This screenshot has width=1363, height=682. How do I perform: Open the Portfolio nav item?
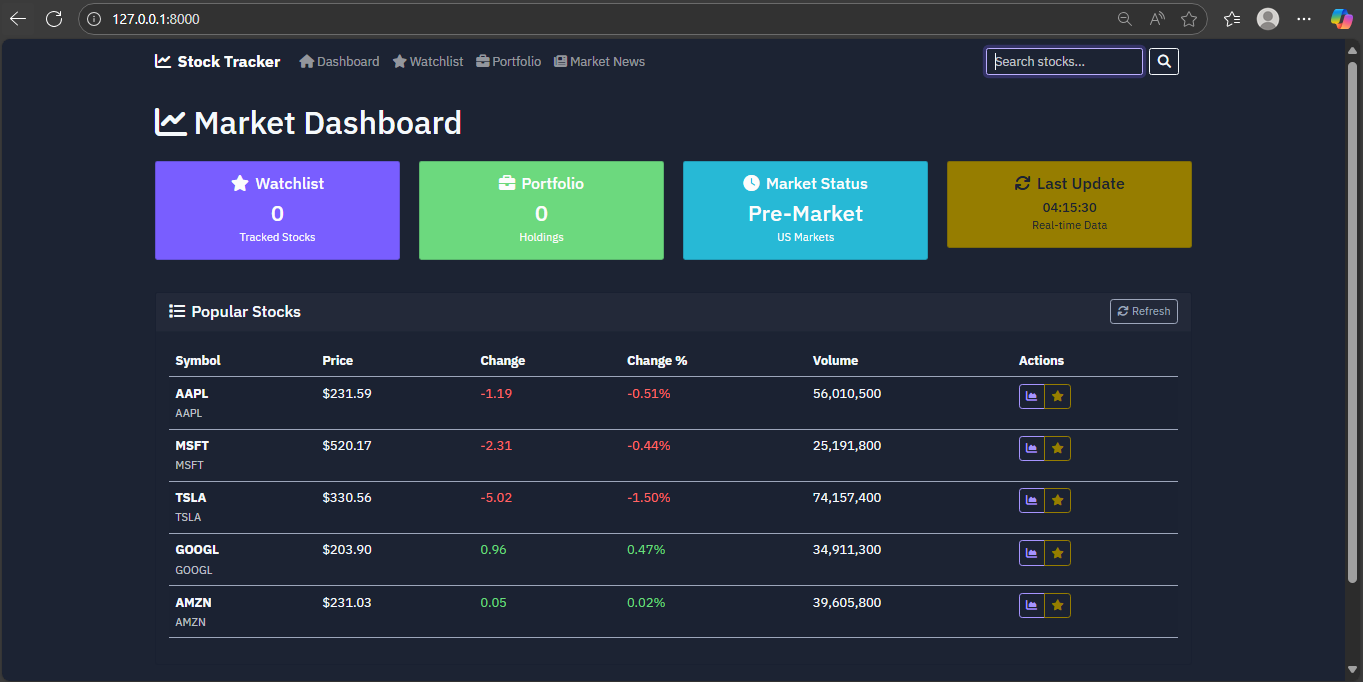[509, 62]
